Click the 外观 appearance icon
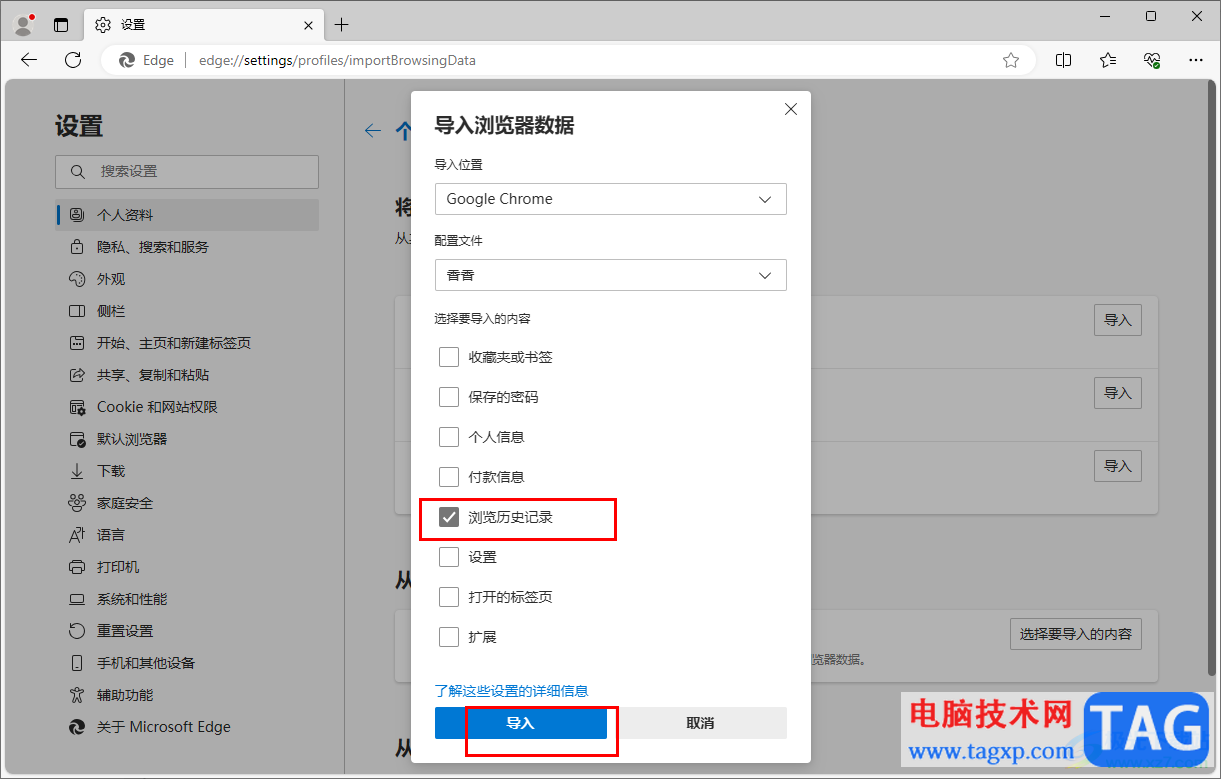 pos(79,278)
